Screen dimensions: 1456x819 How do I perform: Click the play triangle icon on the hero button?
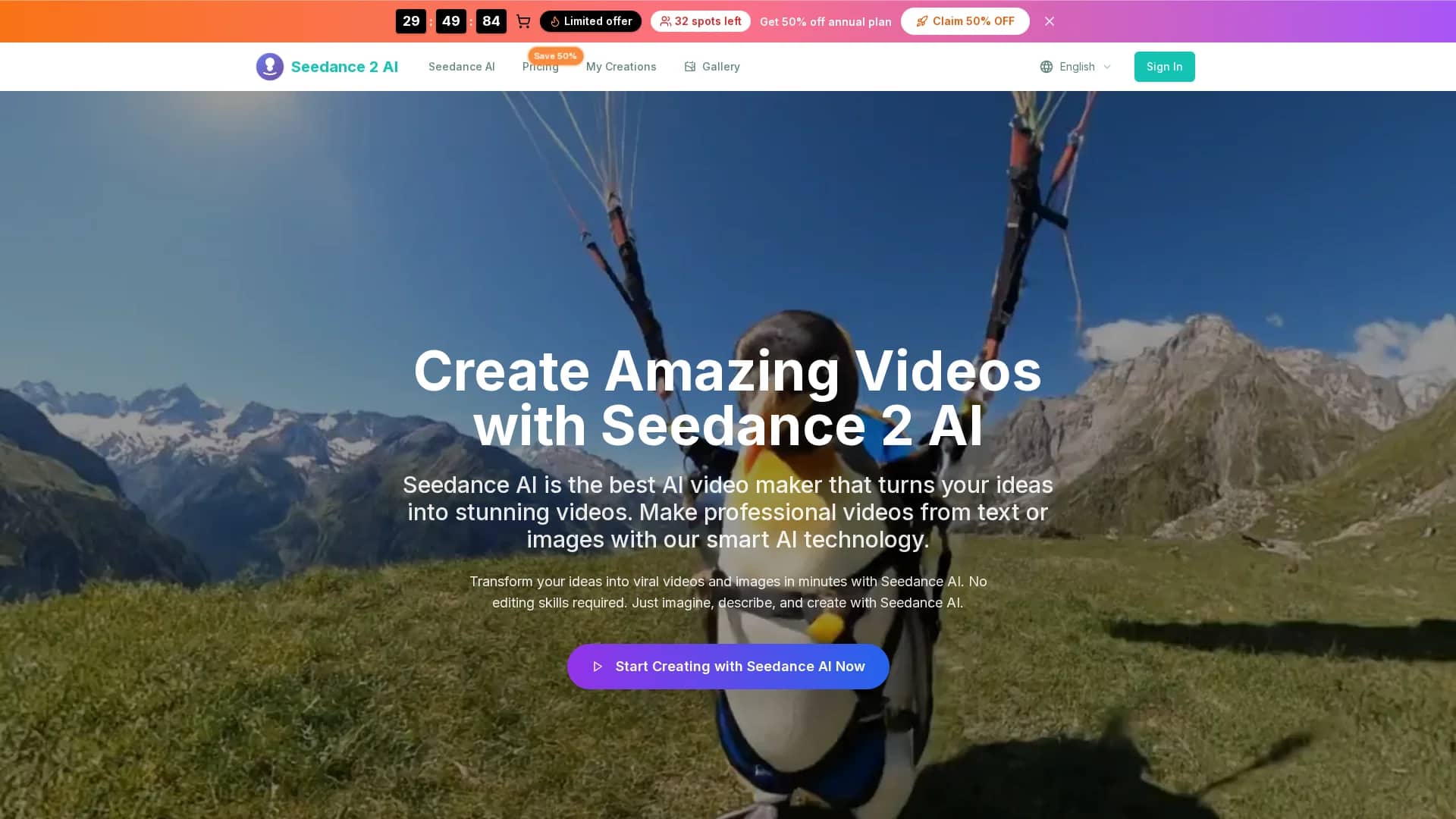598,667
